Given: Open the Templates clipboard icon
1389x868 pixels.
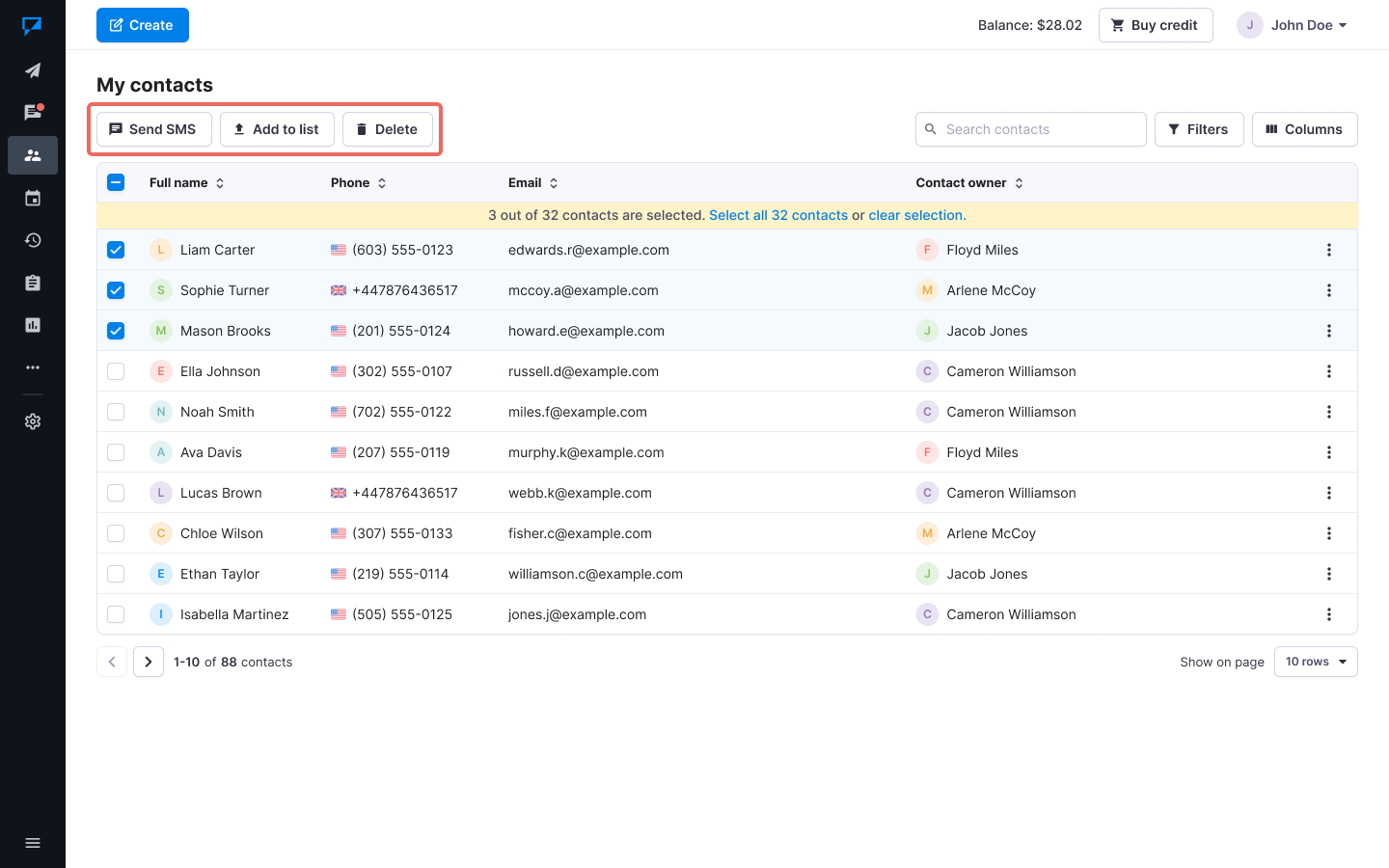Looking at the screenshot, I should [x=33, y=283].
